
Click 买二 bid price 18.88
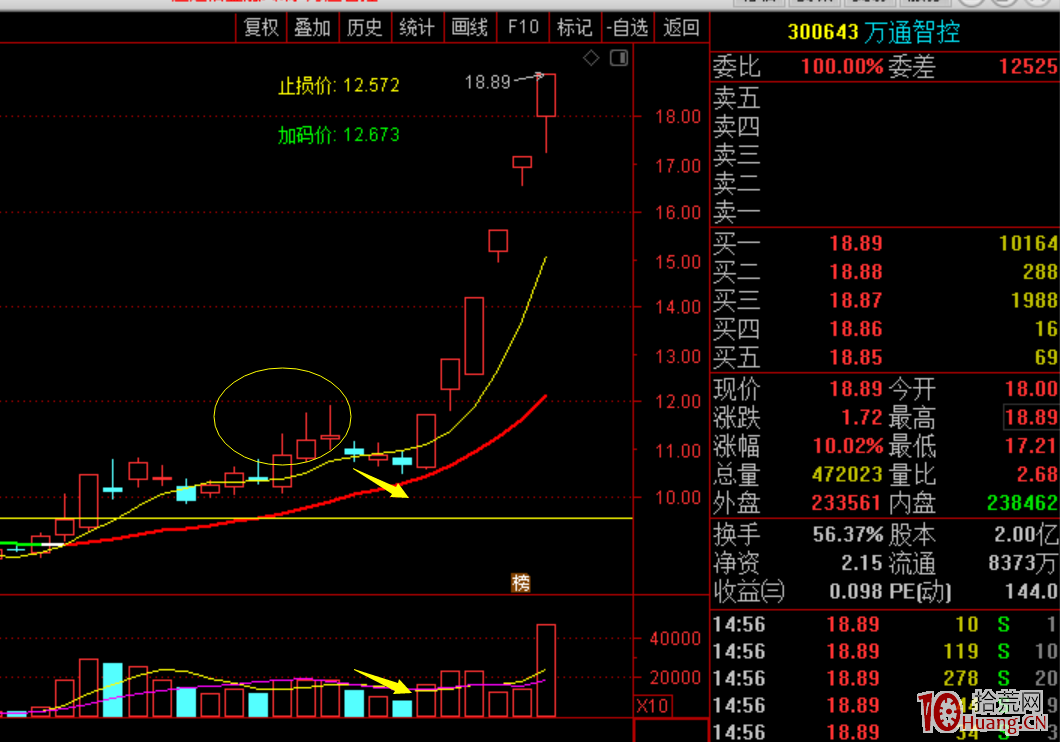click(856, 272)
